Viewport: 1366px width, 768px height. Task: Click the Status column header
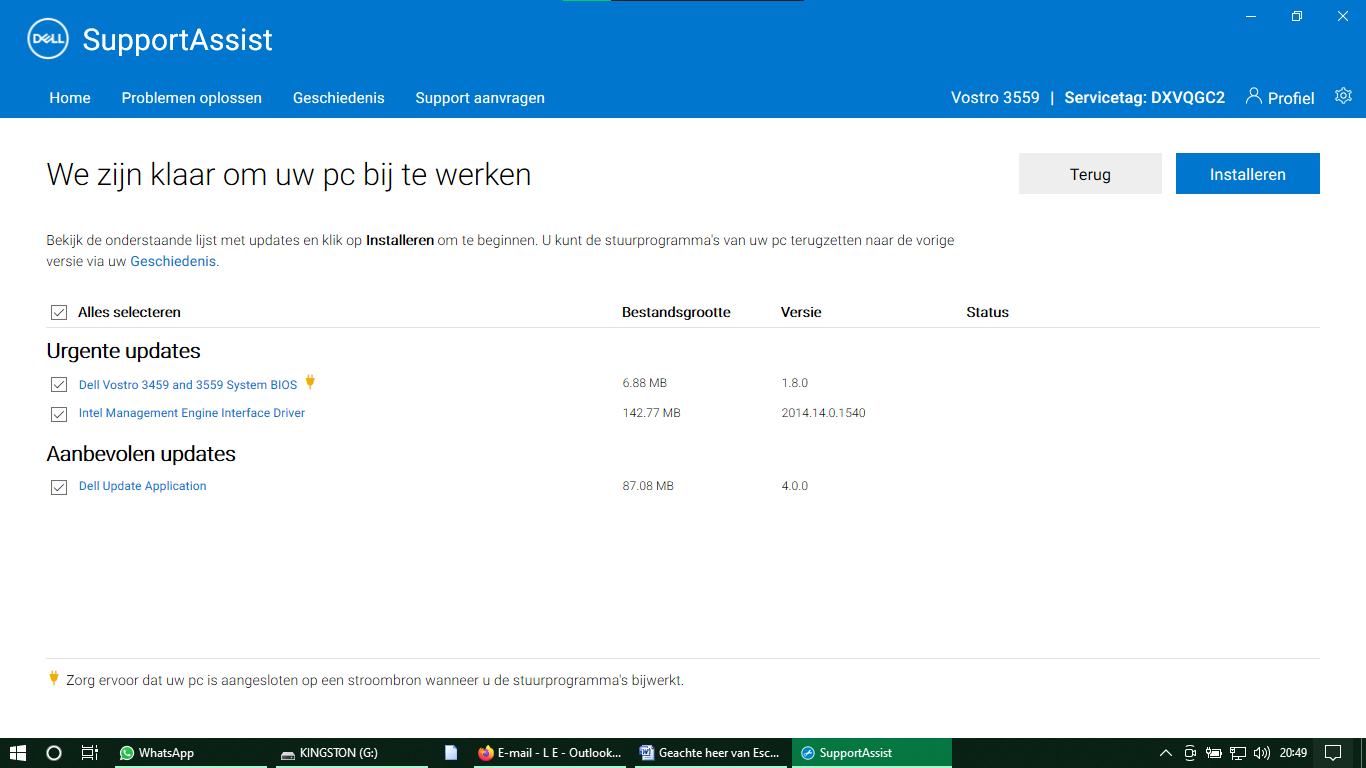(x=987, y=312)
